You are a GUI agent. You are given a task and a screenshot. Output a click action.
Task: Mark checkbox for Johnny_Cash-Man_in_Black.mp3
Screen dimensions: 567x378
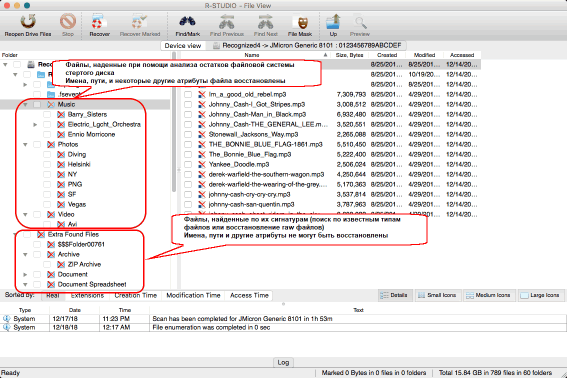point(188,114)
